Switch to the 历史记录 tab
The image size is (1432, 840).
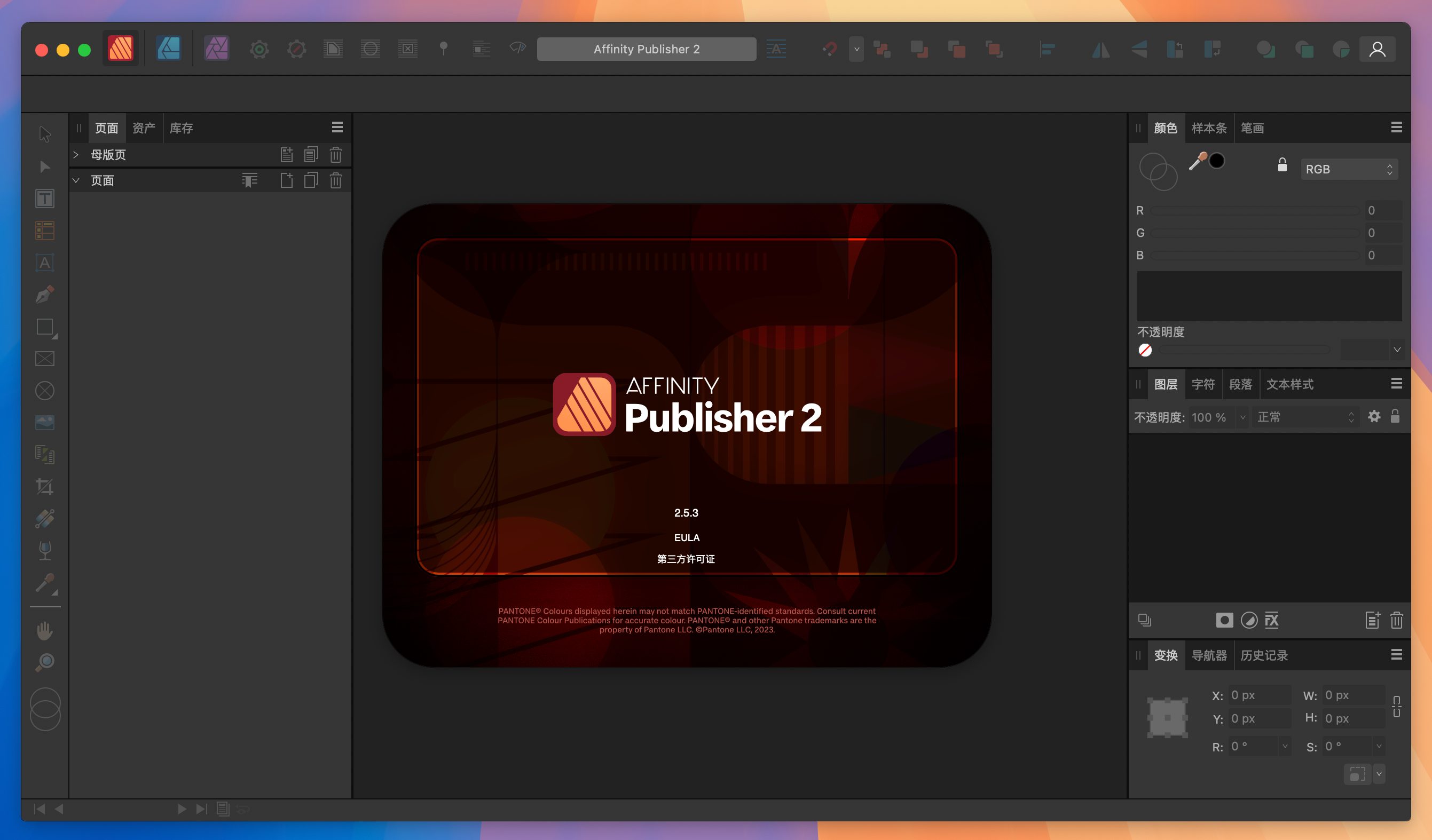tap(1264, 655)
